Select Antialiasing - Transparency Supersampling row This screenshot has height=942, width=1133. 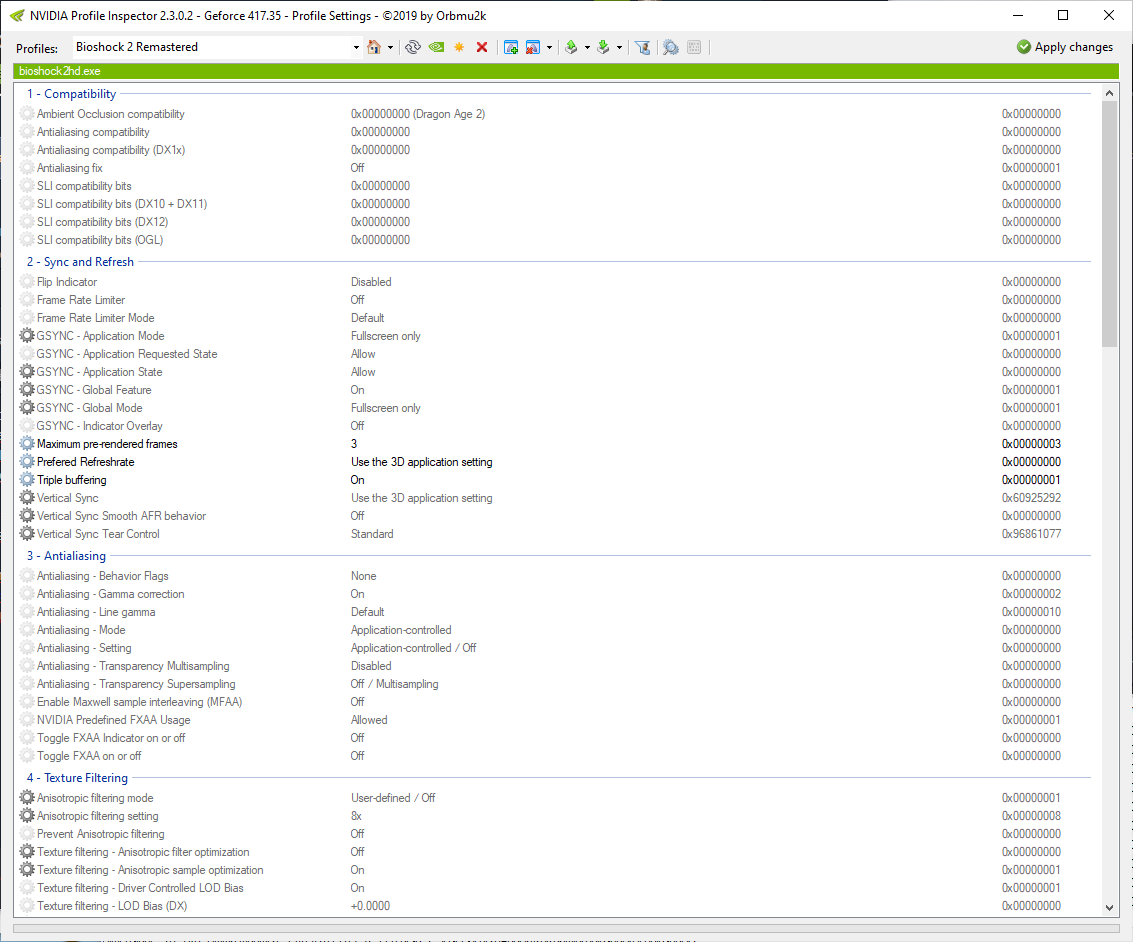pyautogui.click(x=554, y=684)
